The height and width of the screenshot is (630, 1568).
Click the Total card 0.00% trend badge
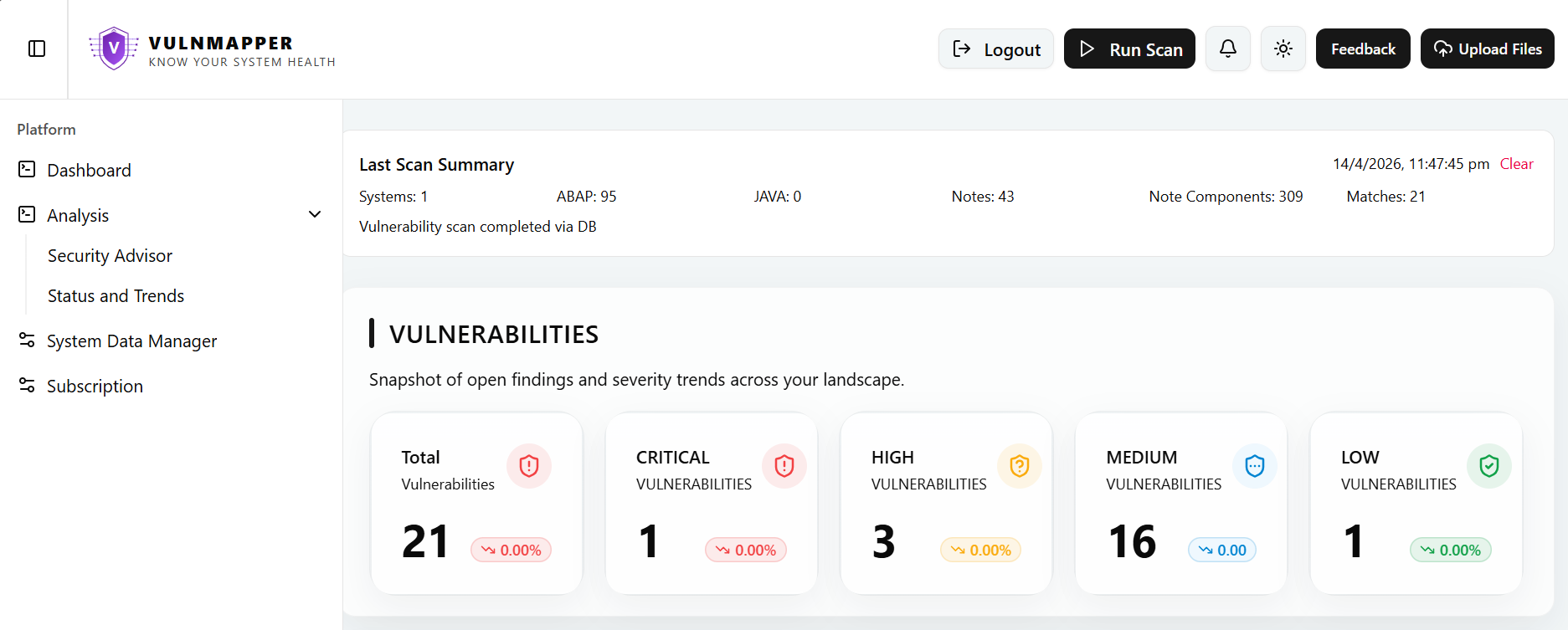tap(511, 550)
